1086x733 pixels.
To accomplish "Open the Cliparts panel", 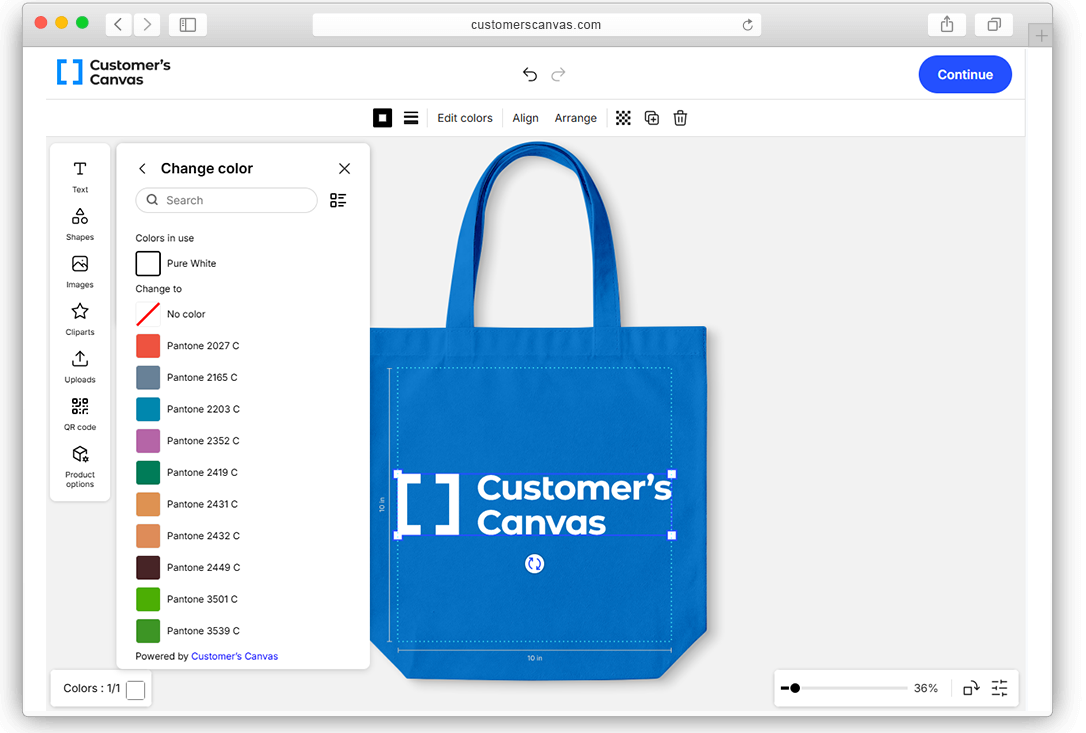I will click(x=79, y=318).
